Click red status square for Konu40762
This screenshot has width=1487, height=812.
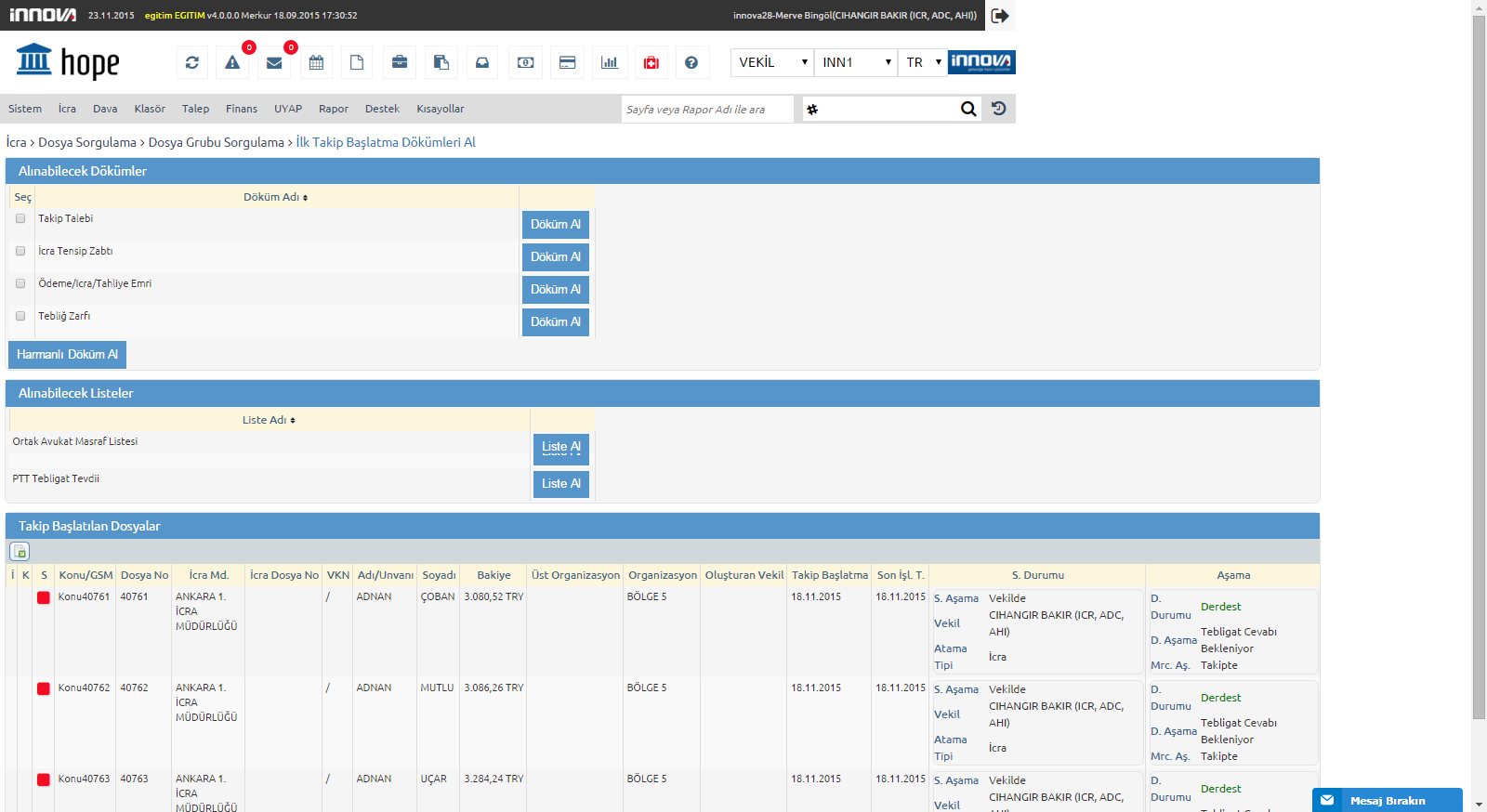click(44, 688)
